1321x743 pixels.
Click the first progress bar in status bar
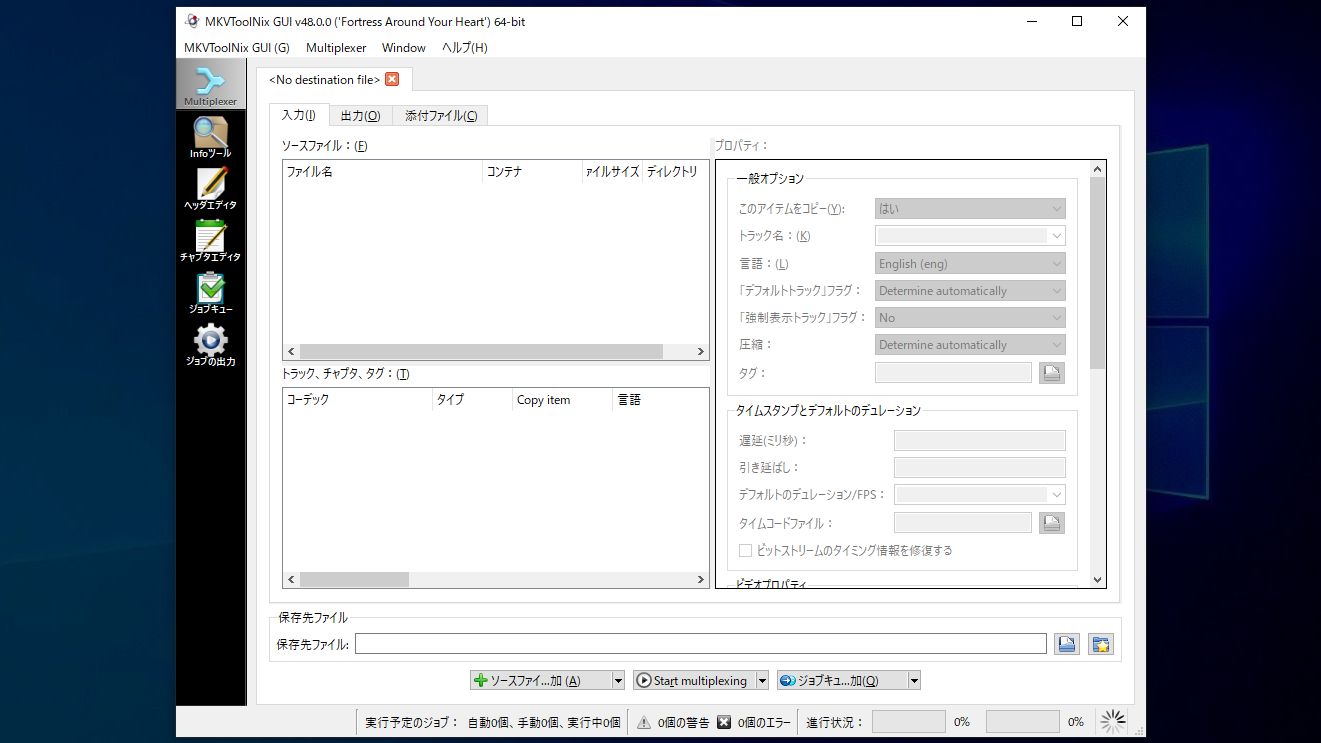point(908,722)
